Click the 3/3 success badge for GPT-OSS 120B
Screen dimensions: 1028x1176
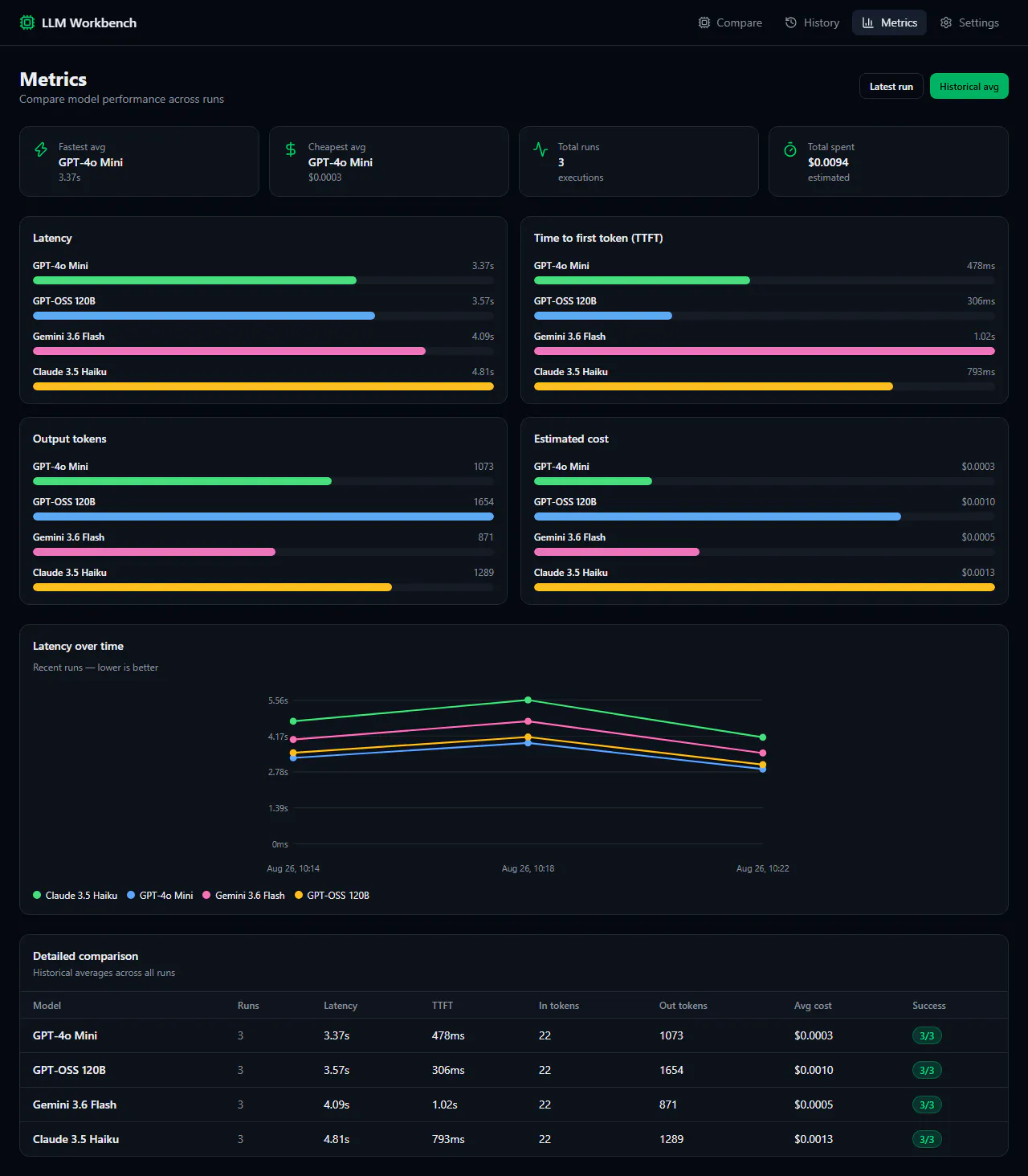(x=927, y=1071)
